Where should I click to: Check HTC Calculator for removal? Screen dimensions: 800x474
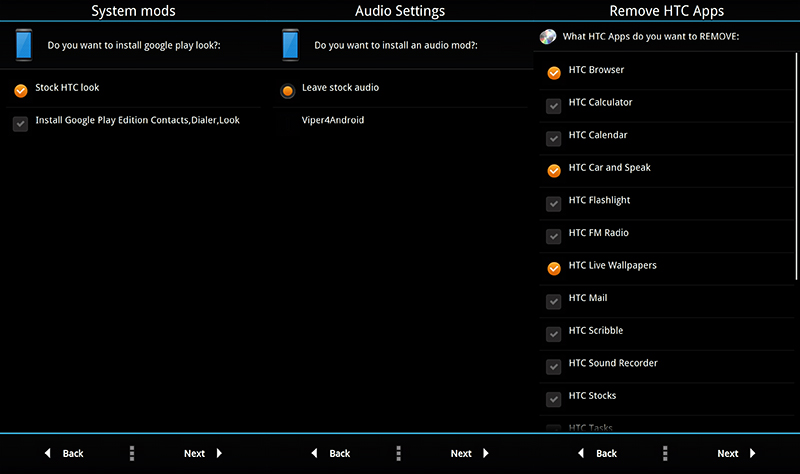tap(554, 105)
